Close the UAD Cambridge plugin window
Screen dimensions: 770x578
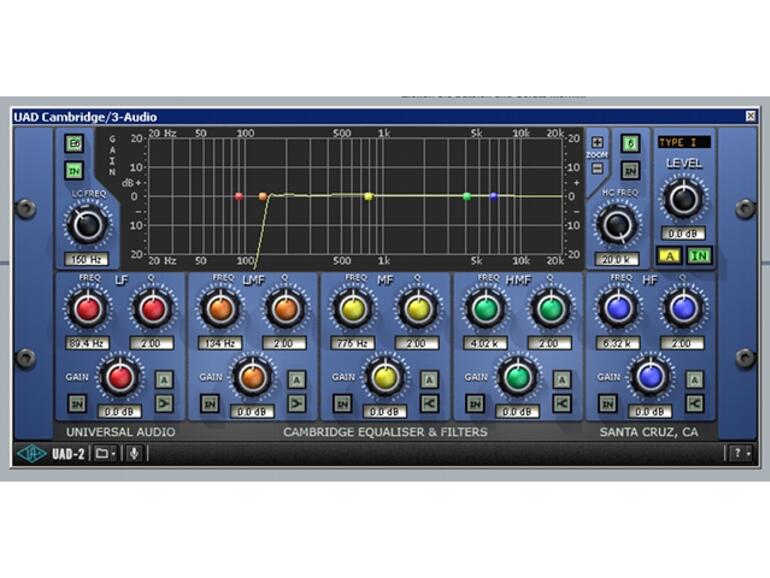click(x=750, y=116)
